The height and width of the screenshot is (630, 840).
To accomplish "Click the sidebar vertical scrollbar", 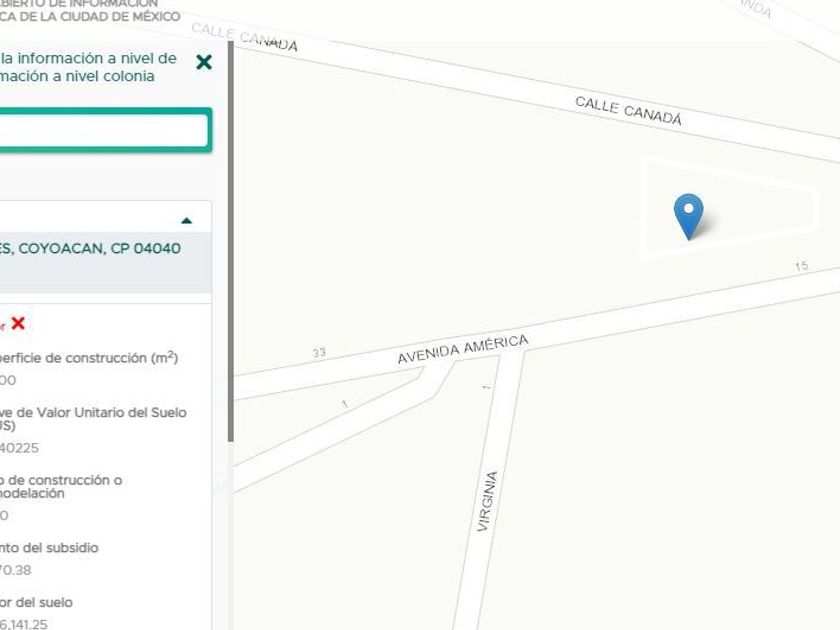I will pyautogui.click(x=231, y=242).
